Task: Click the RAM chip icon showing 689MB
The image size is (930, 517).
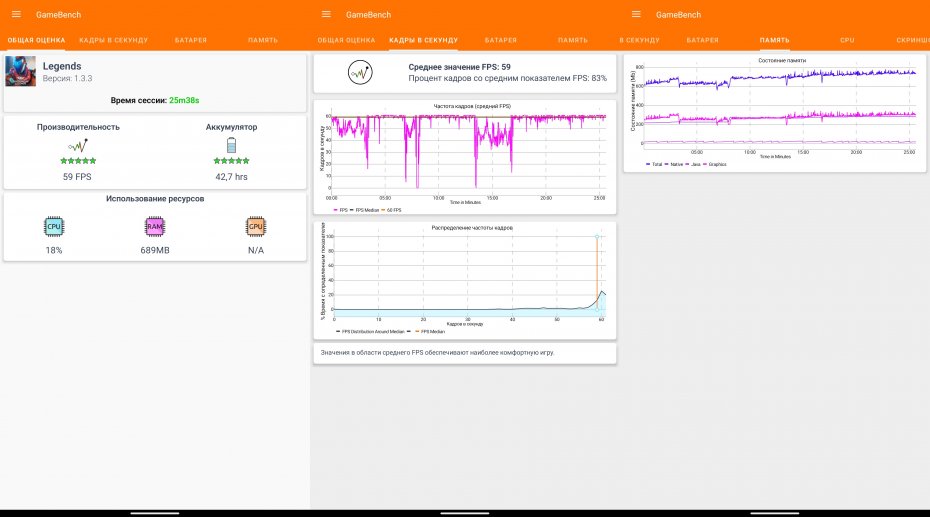Action: point(154,227)
